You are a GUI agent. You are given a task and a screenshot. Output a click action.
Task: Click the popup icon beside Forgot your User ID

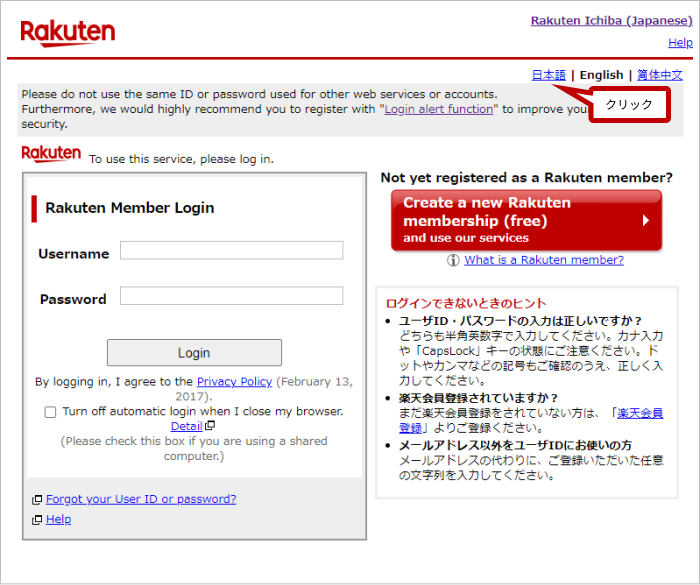click(x=37, y=500)
